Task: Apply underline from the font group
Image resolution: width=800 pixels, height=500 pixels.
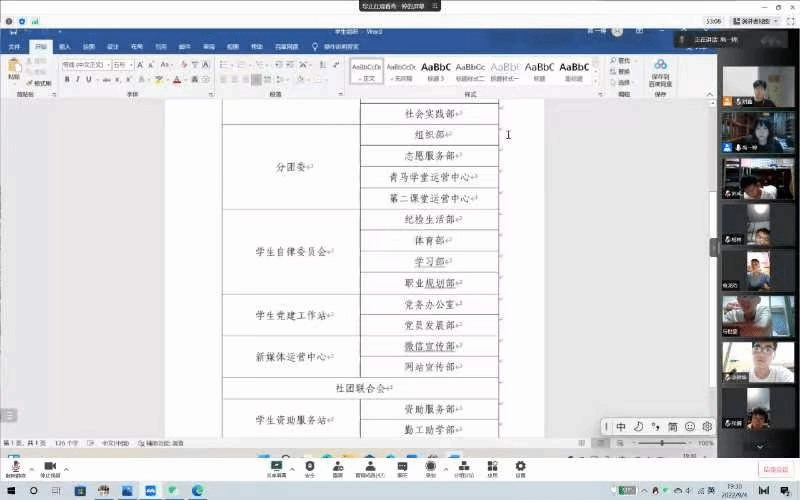Action: click(87, 80)
